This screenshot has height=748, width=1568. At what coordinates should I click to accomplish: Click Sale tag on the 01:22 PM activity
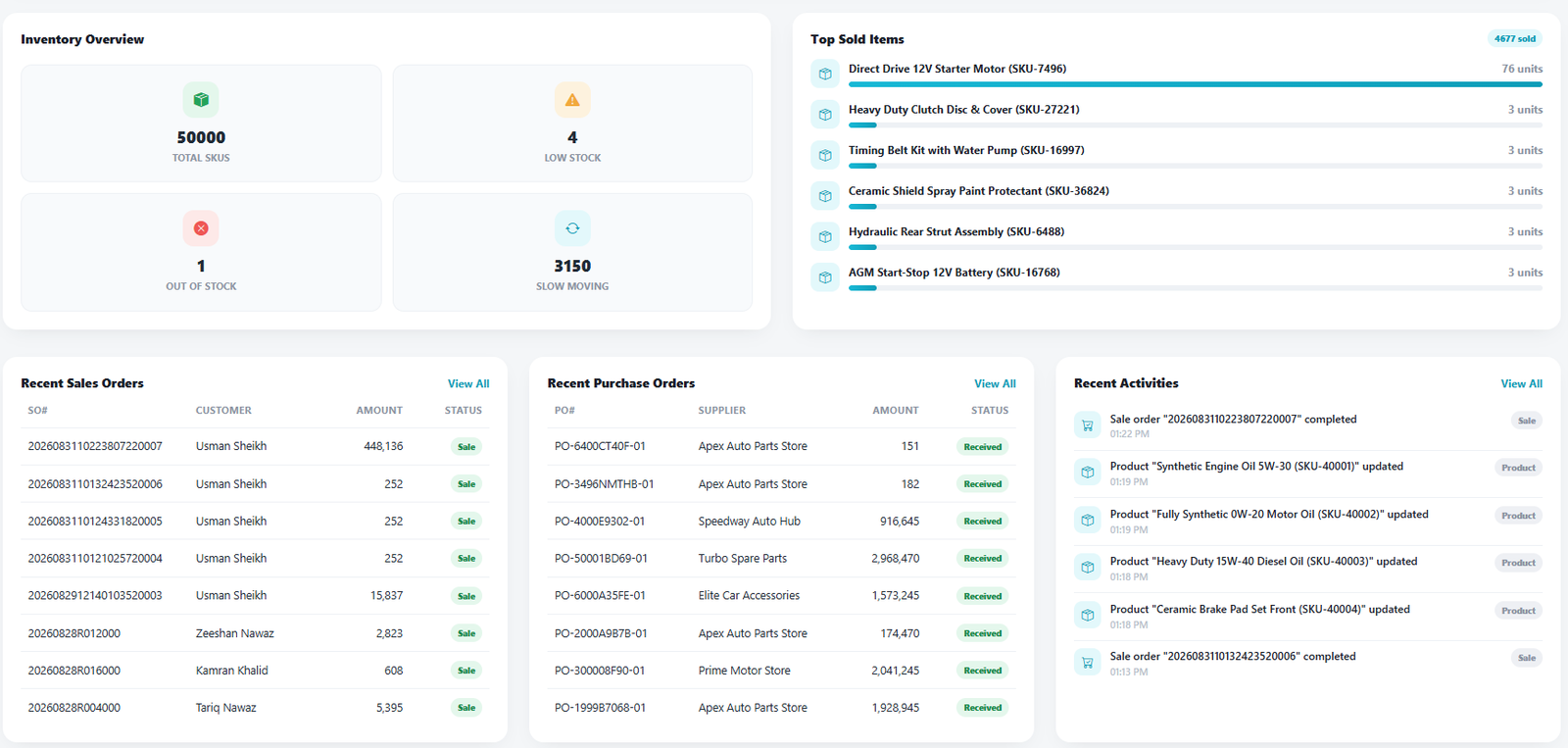click(1527, 421)
